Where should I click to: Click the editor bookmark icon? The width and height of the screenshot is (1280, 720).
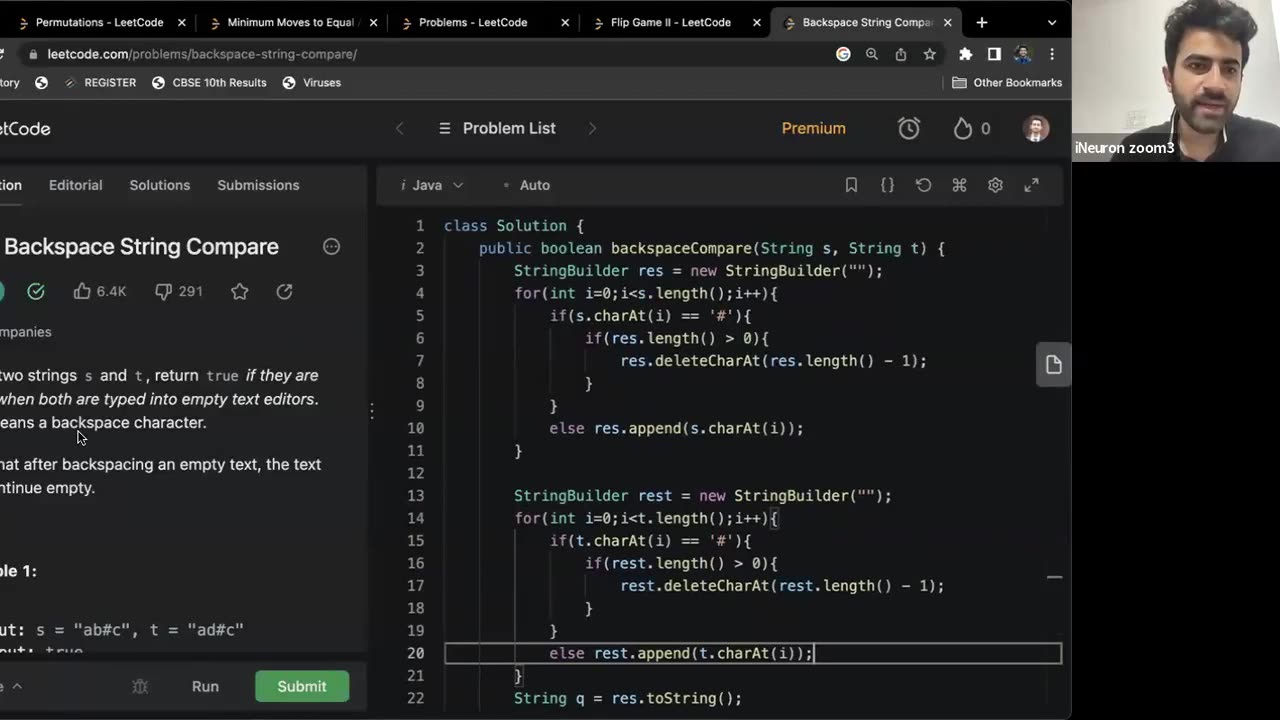(x=851, y=185)
